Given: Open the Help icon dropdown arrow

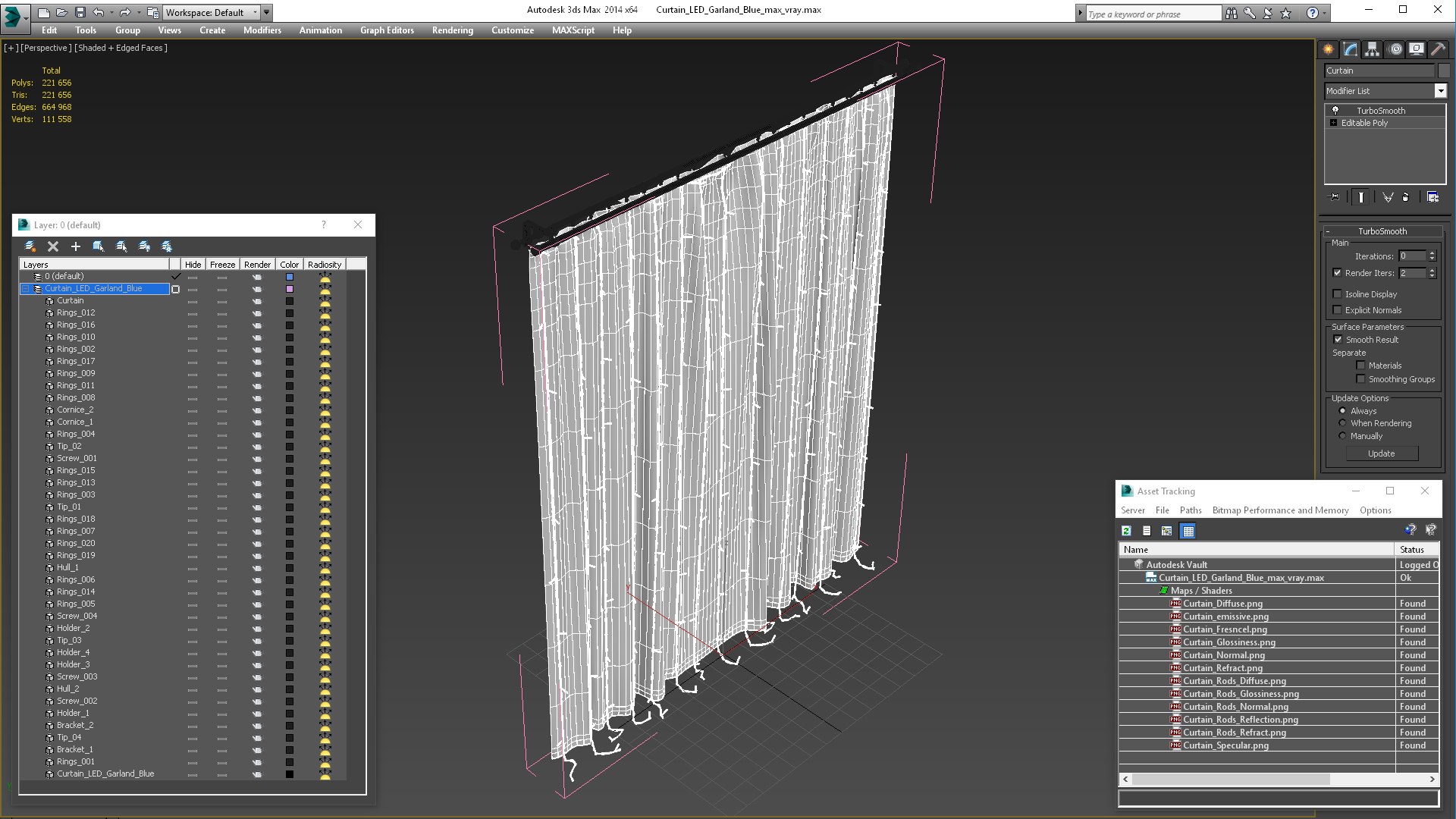Looking at the screenshot, I should (x=1325, y=13).
